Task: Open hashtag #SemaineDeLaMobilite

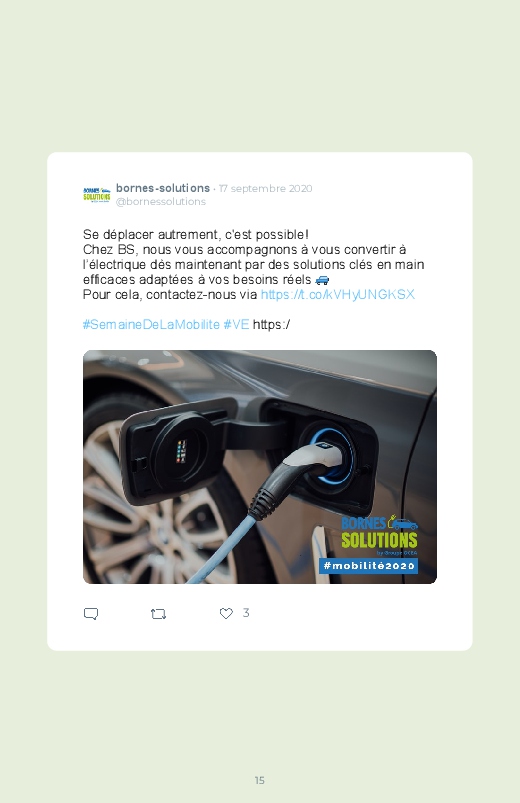Action: (x=151, y=325)
